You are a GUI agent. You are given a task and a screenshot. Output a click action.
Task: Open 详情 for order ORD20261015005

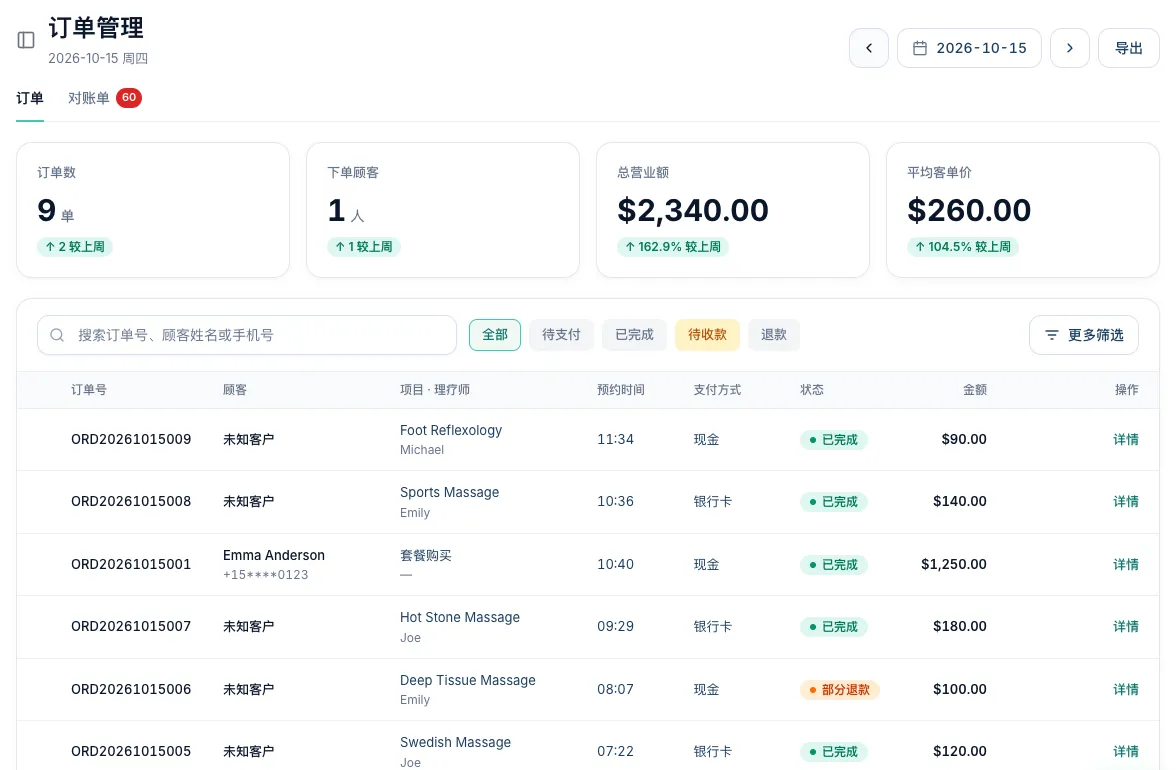click(1126, 751)
